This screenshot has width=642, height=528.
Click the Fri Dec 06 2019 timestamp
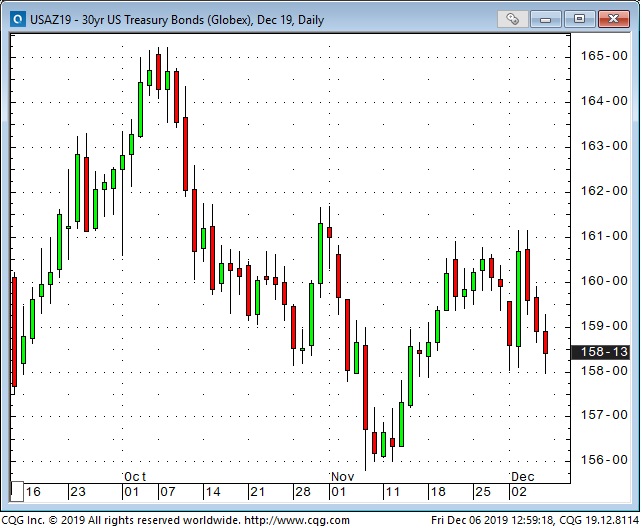tap(492, 521)
